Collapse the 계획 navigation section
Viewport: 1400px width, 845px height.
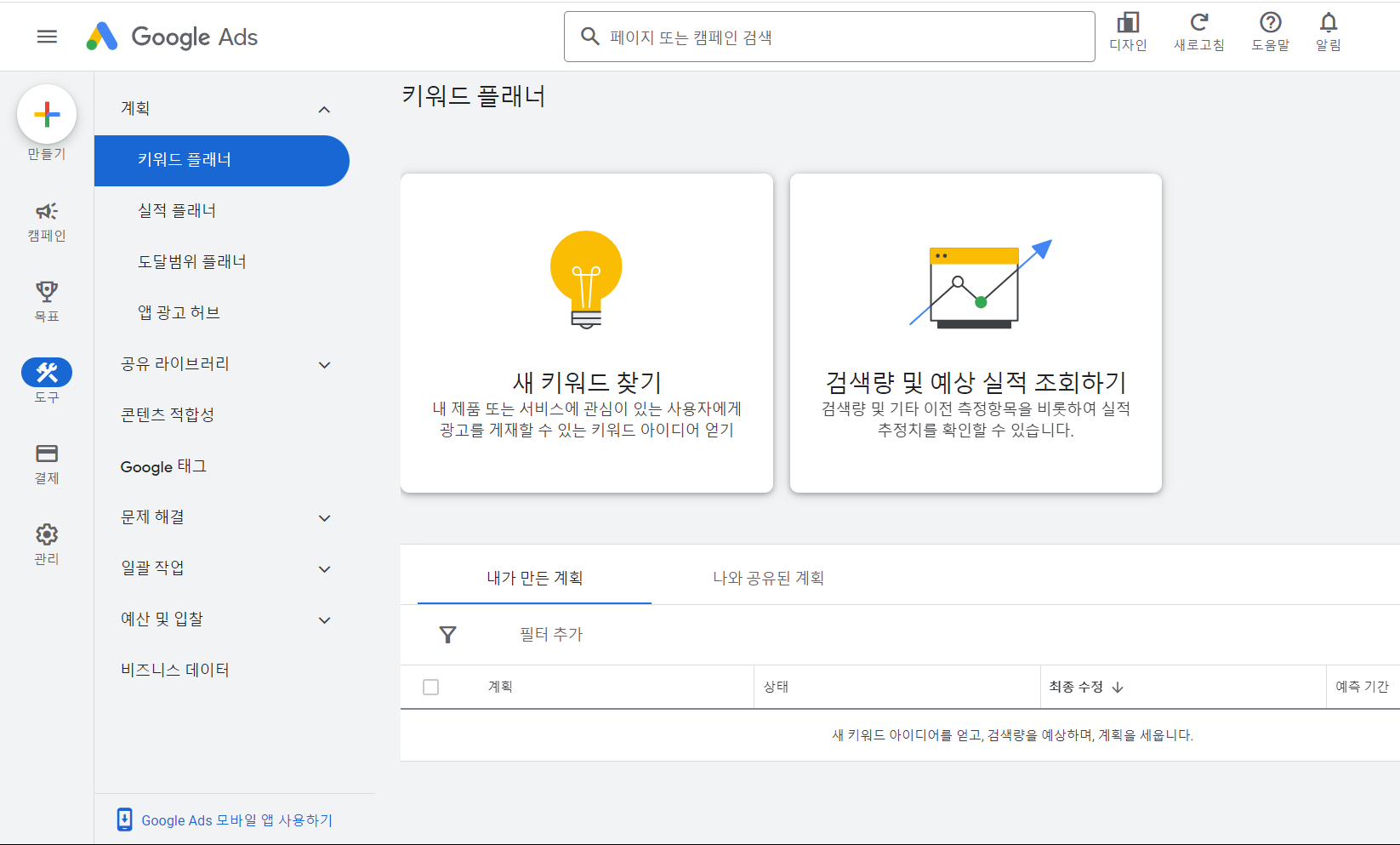(x=324, y=109)
